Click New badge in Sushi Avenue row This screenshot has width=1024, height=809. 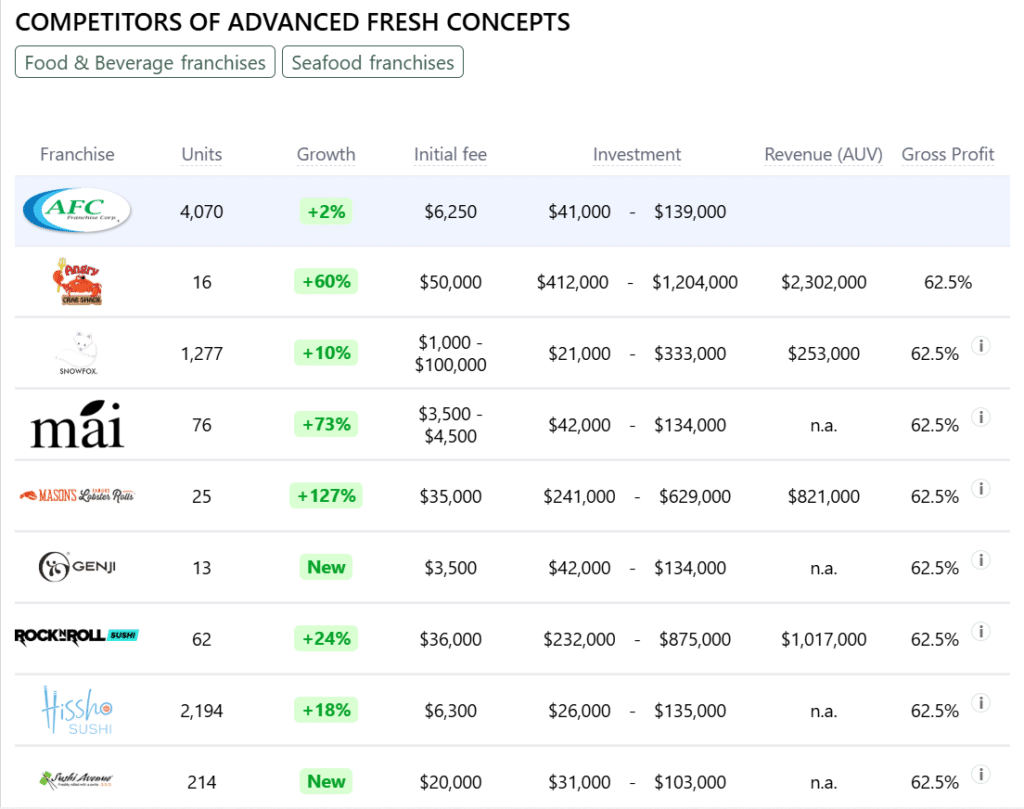click(x=326, y=781)
